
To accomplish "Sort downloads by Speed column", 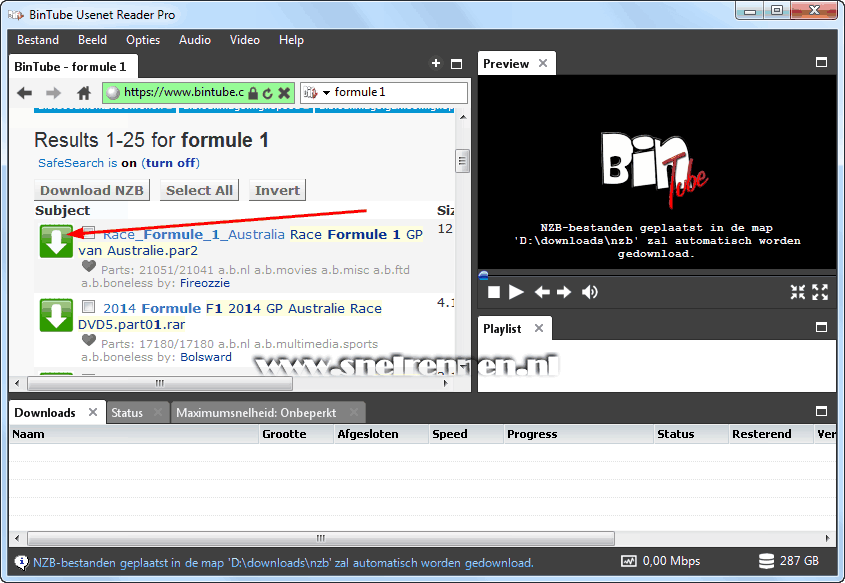I will (x=466, y=434).
